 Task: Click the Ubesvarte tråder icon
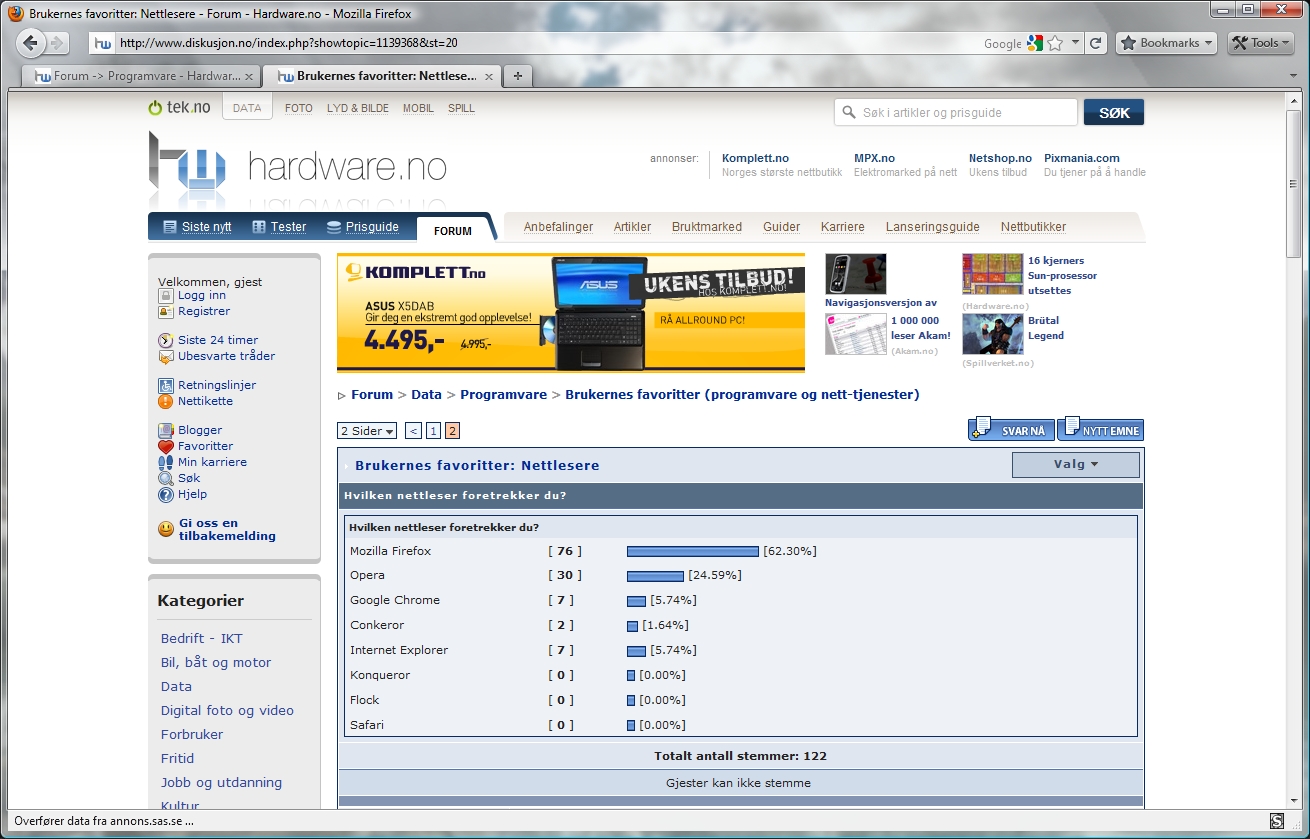166,356
